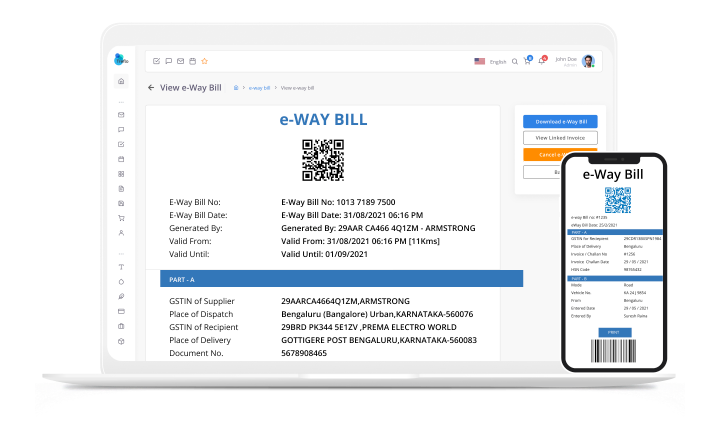The height and width of the screenshot is (444, 720).
Task: Open the to-do shortcut in top toolbar
Action: click(157, 61)
